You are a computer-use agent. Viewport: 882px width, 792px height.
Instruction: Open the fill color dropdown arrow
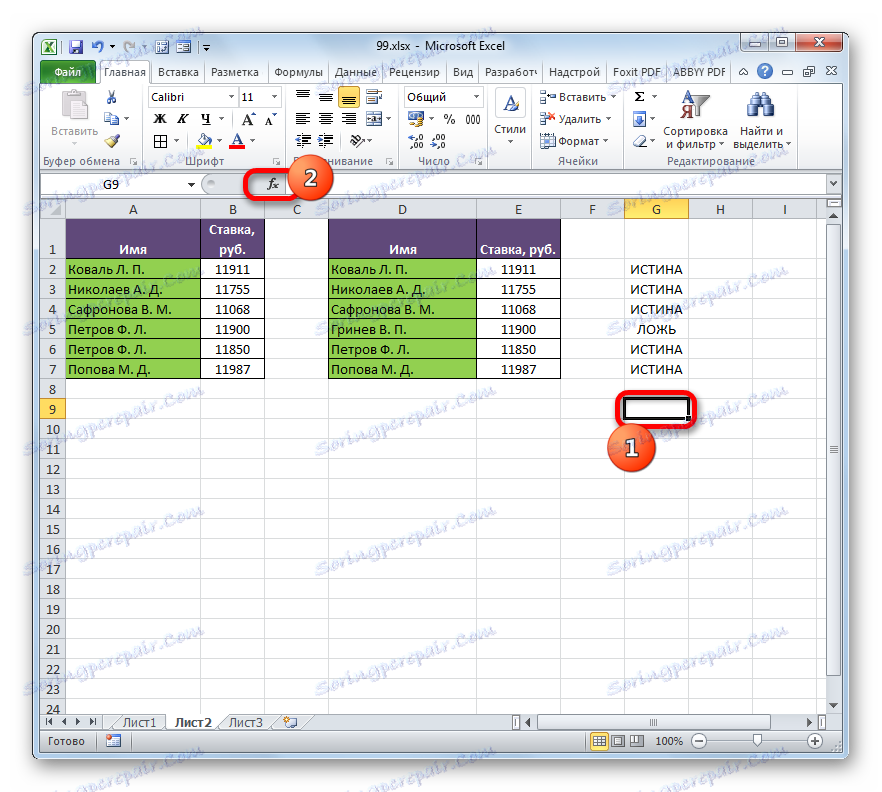tap(218, 140)
